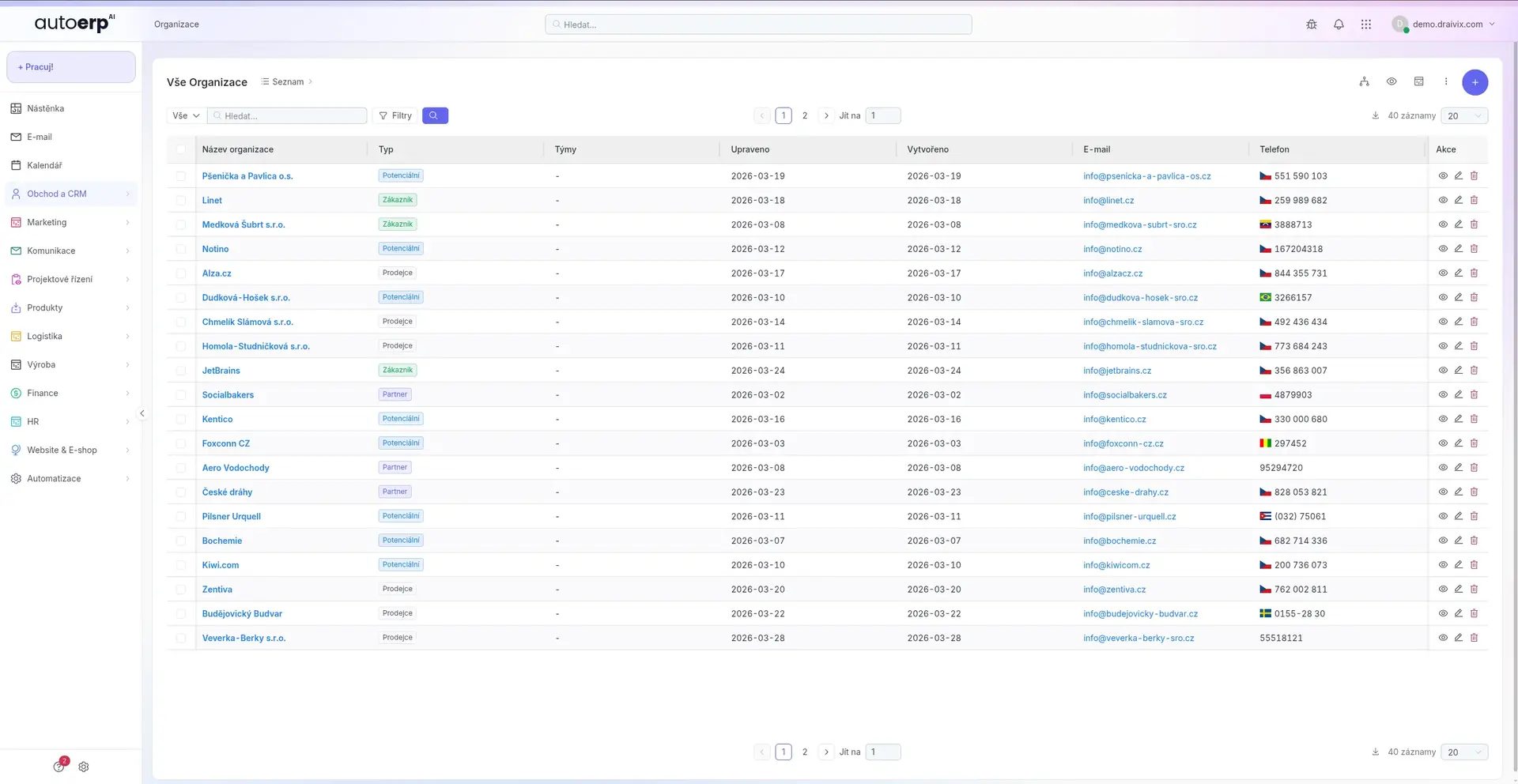Open the Kentico organization link
This screenshot has height=784, width=1518.
point(217,420)
